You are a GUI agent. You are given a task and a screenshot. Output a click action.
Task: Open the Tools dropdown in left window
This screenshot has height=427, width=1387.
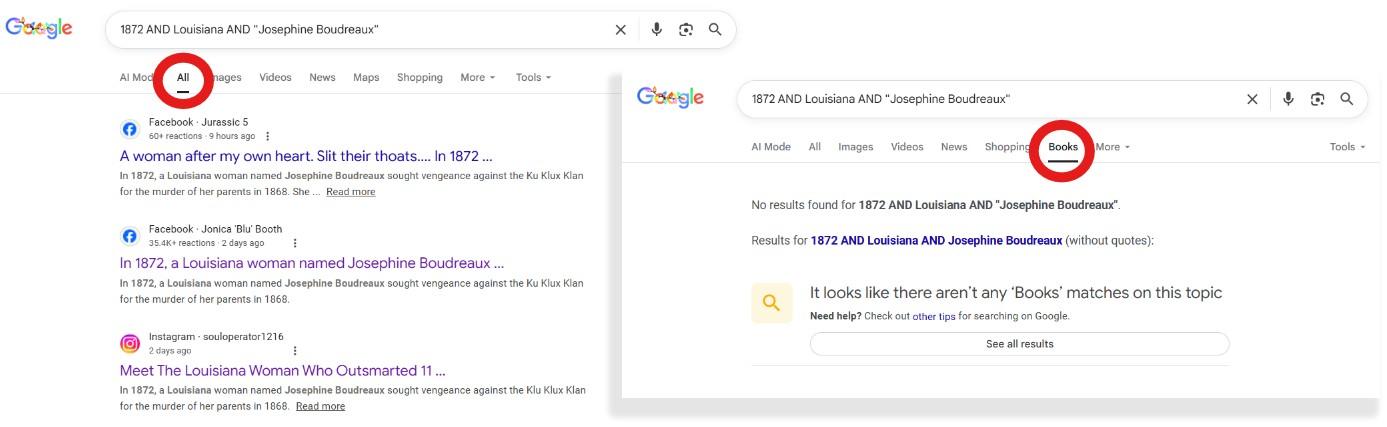(533, 78)
